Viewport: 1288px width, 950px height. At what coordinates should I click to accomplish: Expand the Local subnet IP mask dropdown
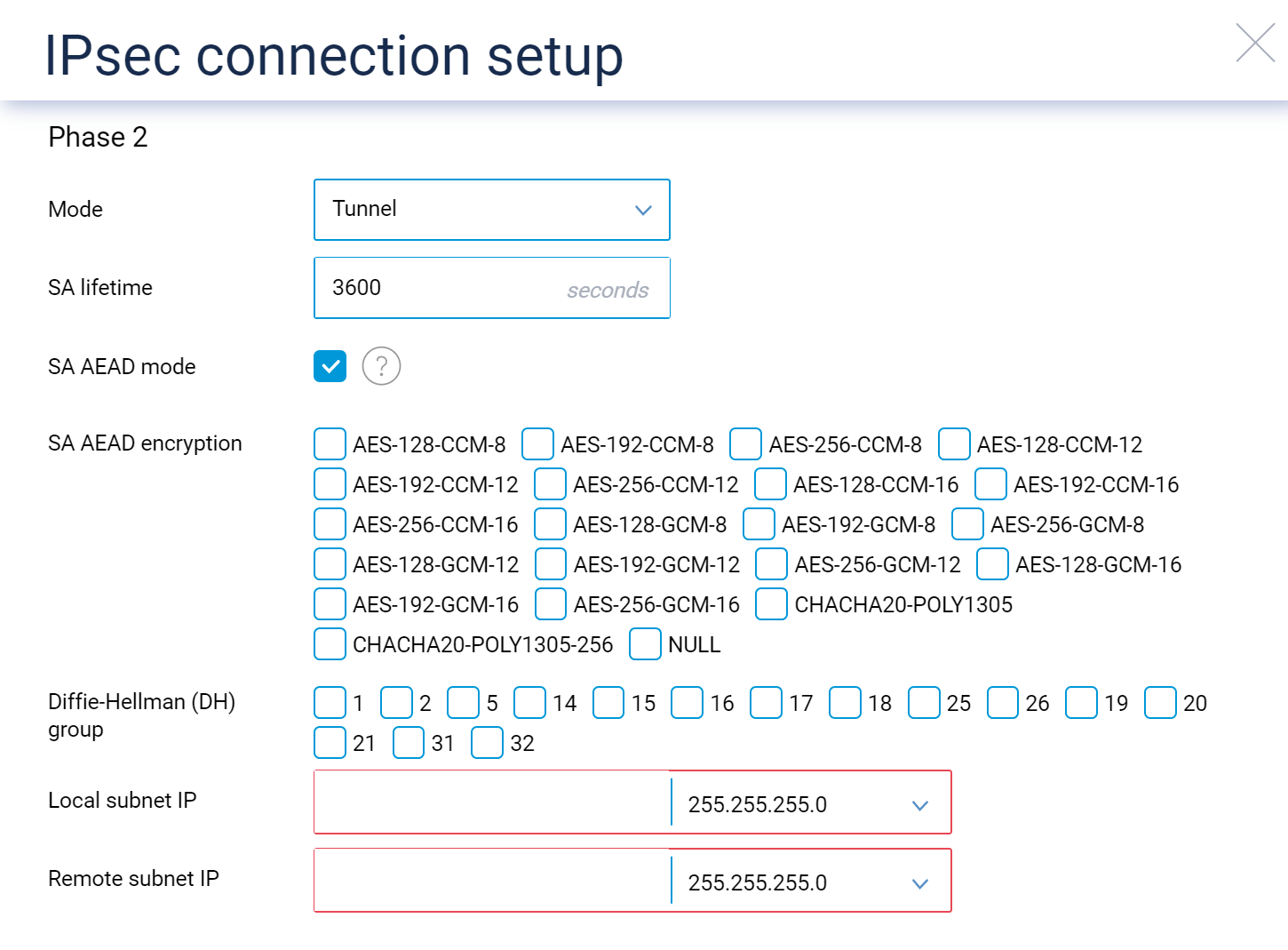click(920, 804)
